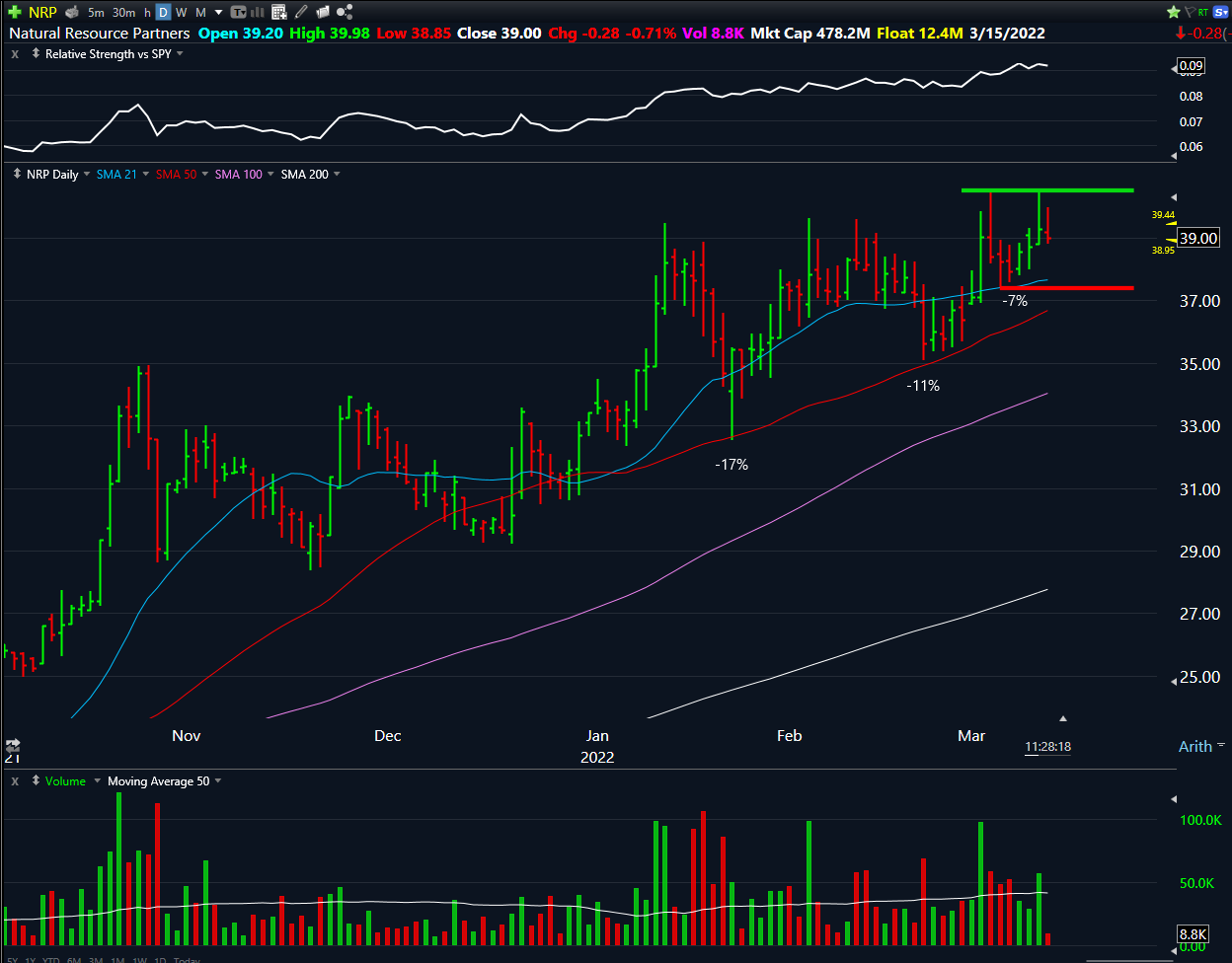The height and width of the screenshot is (963, 1232).
Task: Click the Close 39.00 data field
Action: [499, 33]
